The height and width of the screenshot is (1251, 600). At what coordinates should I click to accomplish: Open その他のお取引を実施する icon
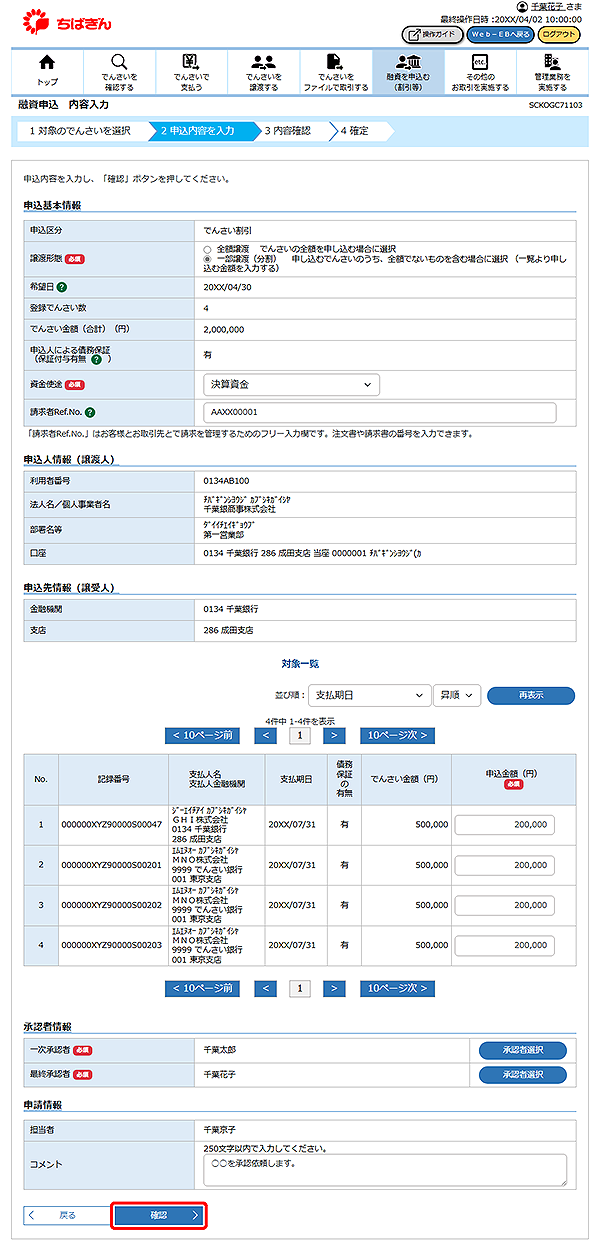(480, 64)
